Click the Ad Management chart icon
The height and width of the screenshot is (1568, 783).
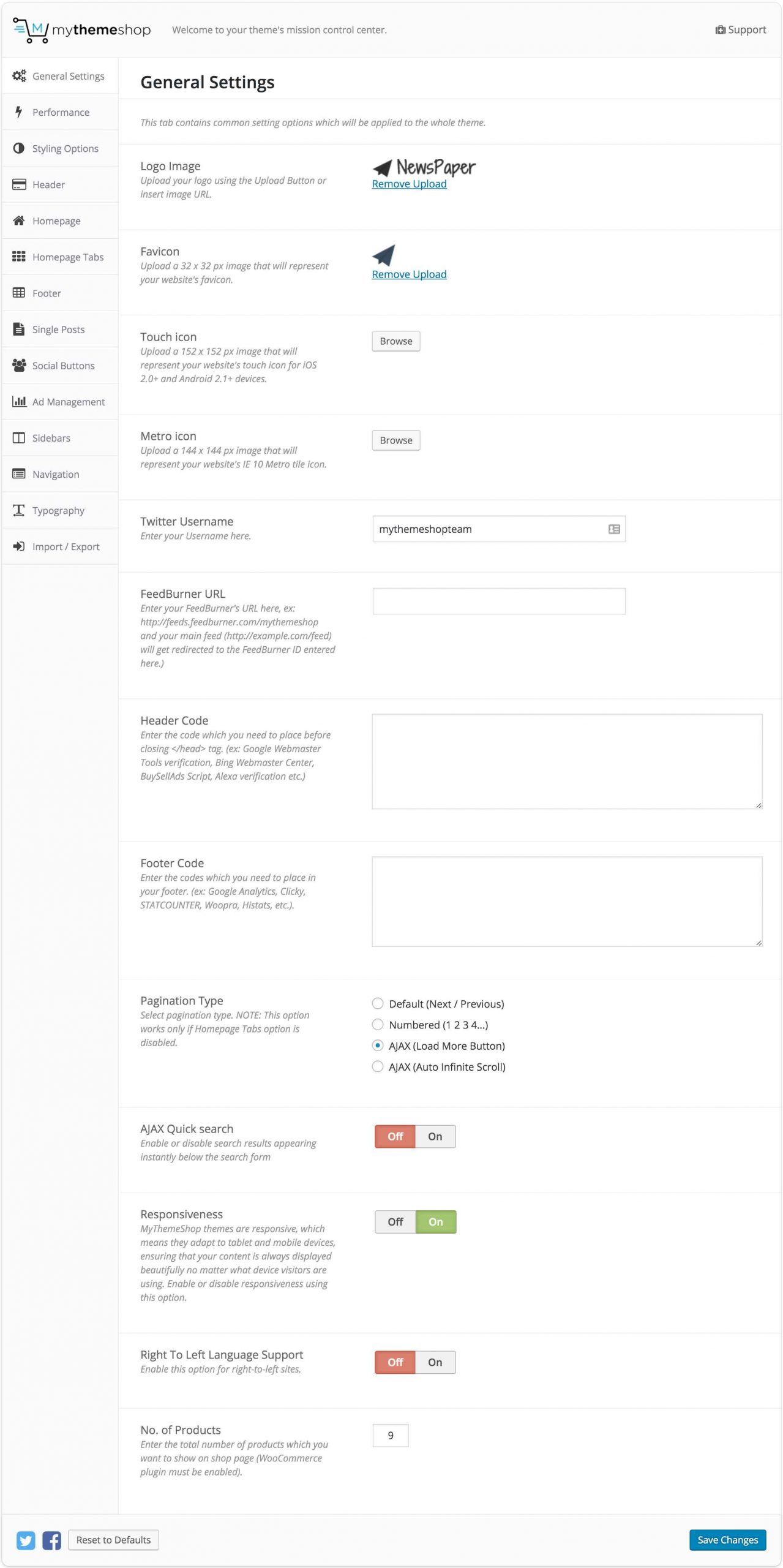coord(19,401)
